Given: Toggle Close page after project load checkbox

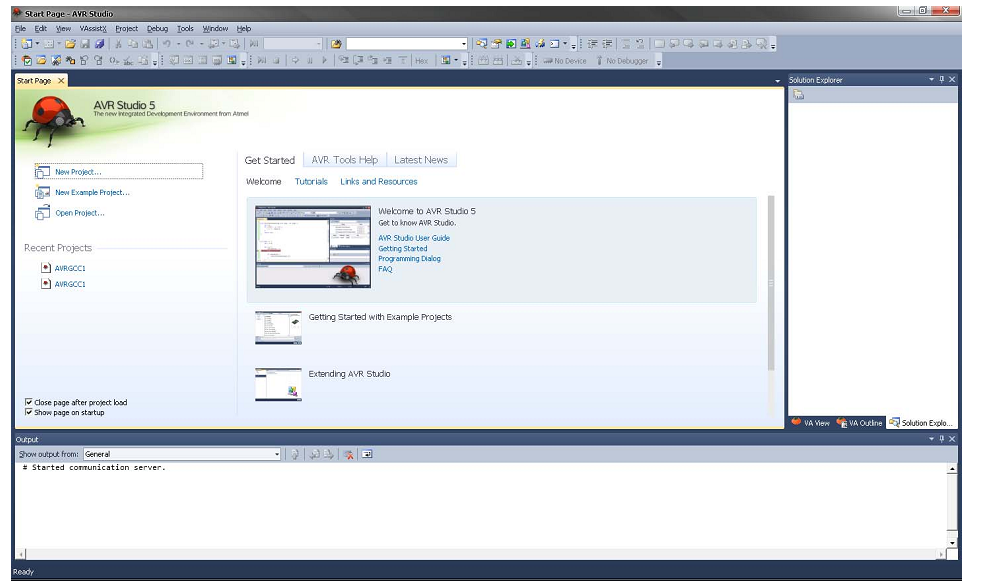Looking at the screenshot, I should (28, 402).
